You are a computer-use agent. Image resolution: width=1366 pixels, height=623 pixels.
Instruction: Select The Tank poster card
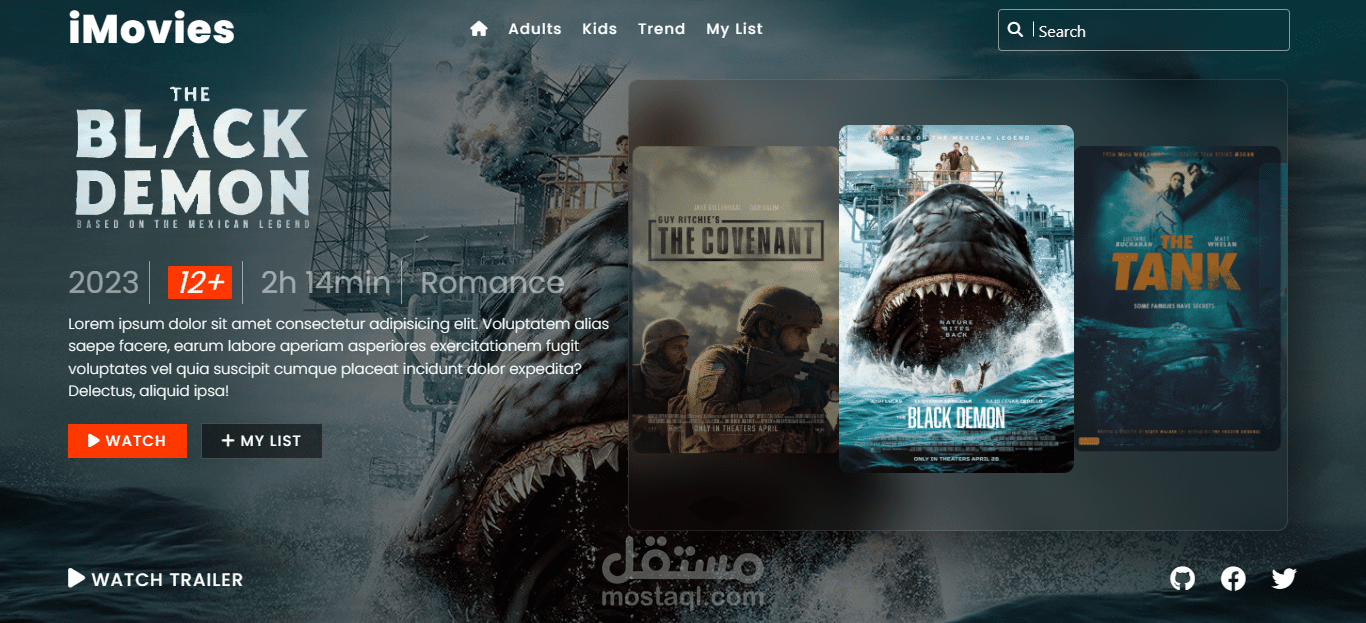pyautogui.click(x=1177, y=298)
